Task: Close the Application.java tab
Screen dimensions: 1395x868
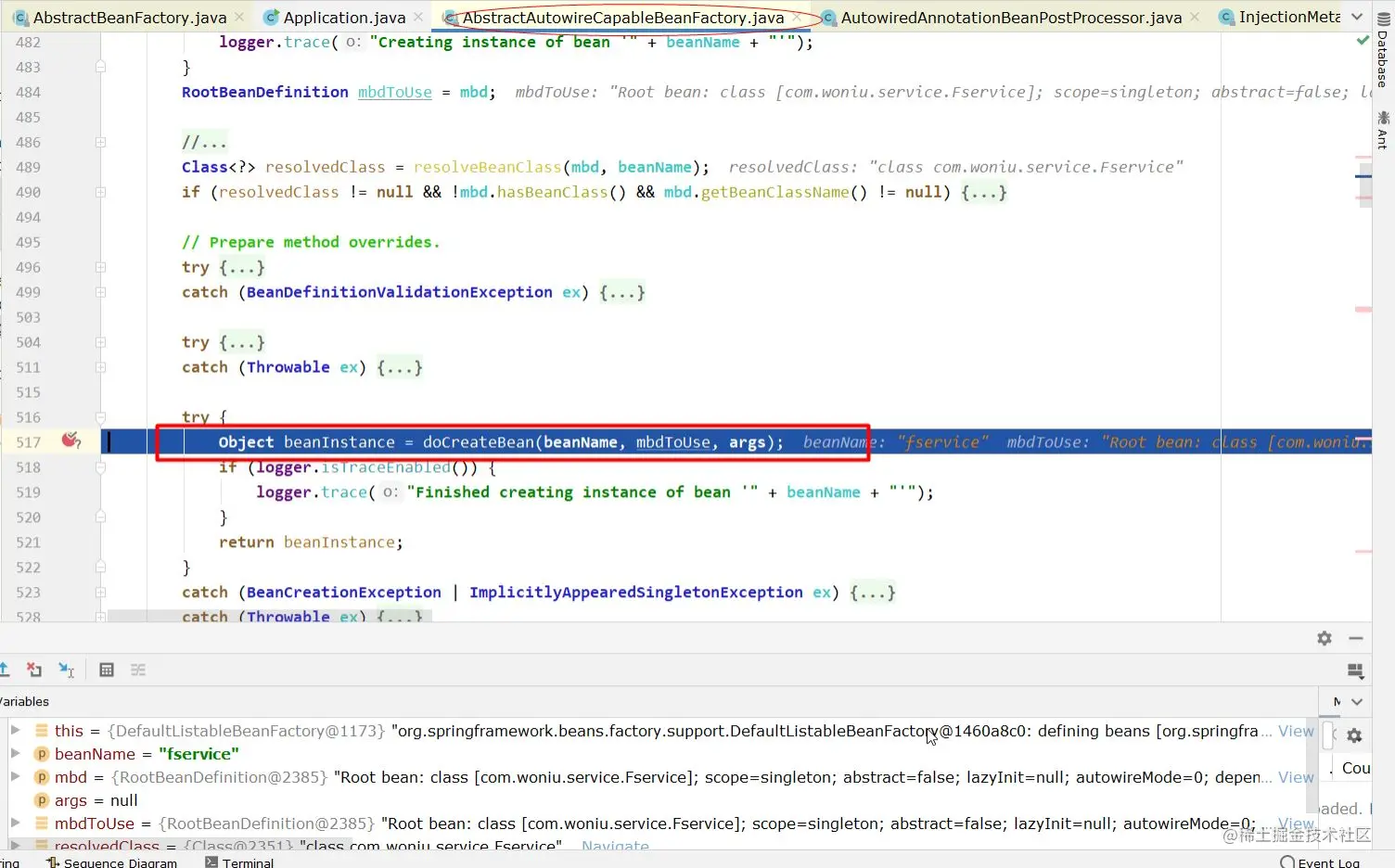Action: click(x=418, y=17)
